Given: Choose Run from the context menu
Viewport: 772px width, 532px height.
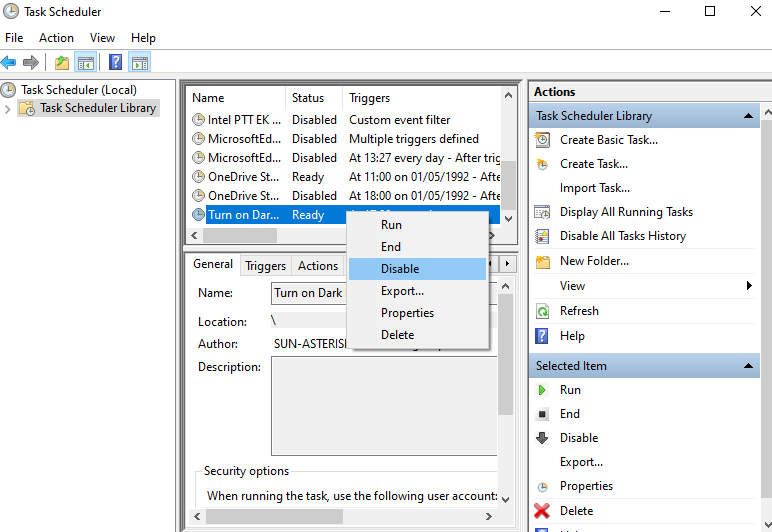Looking at the screenshot, I should (x=418, y=225).
